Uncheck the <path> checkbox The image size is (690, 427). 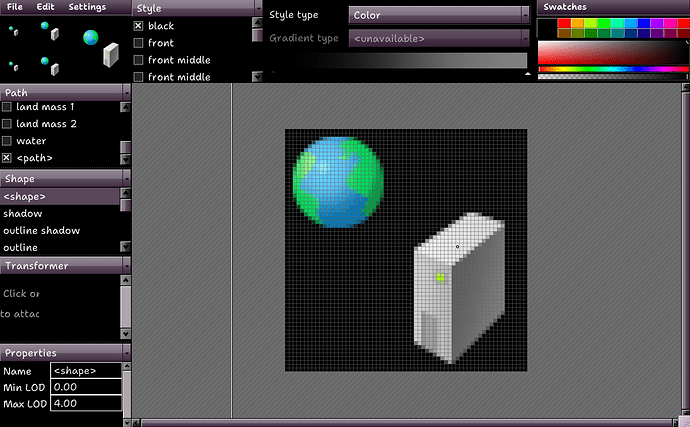pos(7,158)
